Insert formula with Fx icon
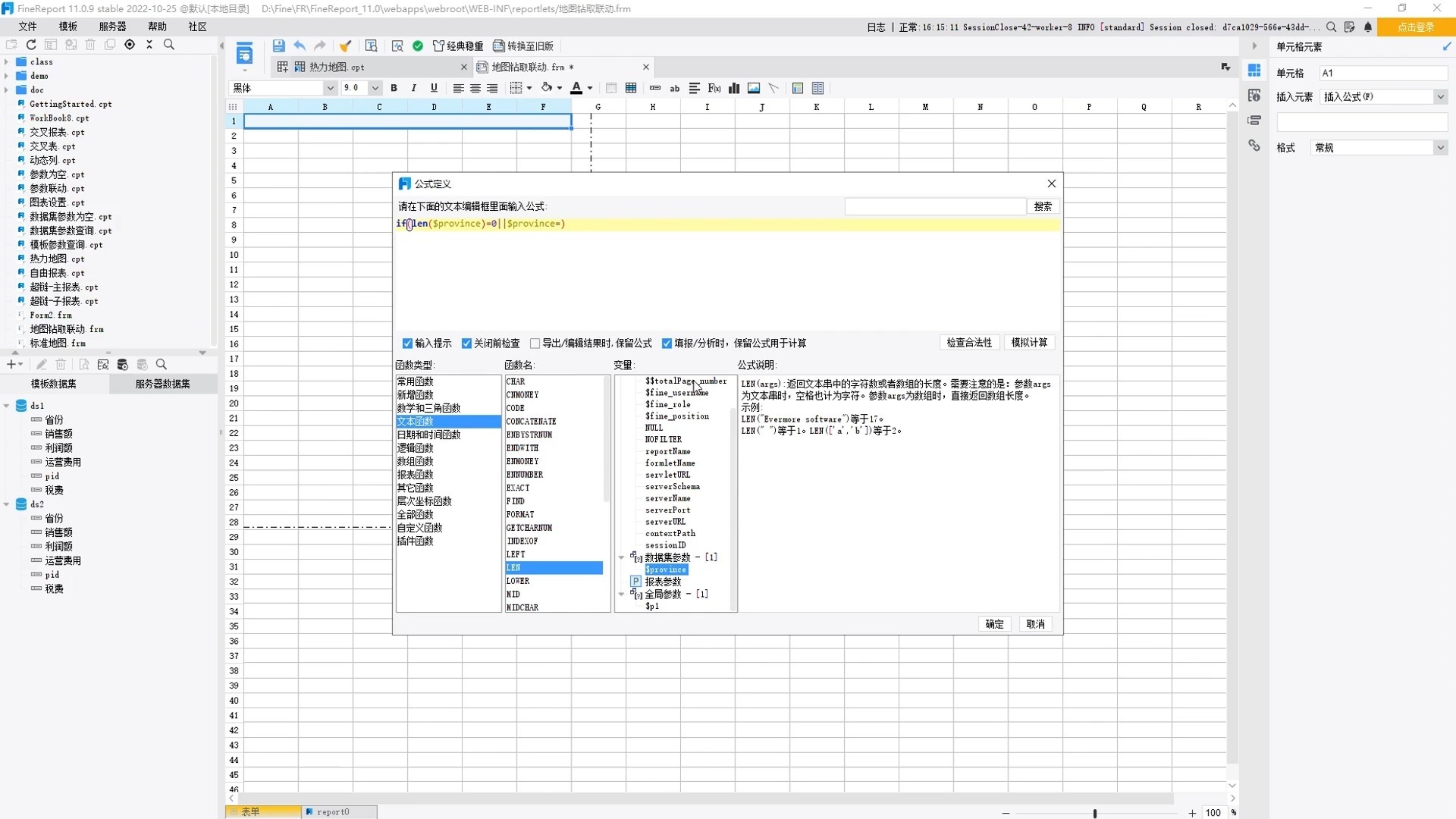Screen dimensions: 1456x819 [x=714, y=88]
